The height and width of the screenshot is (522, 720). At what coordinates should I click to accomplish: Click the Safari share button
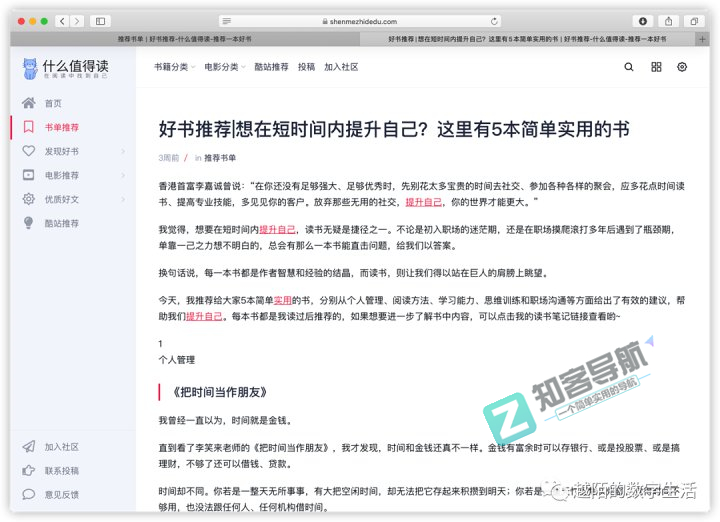(x=669, y=21)
